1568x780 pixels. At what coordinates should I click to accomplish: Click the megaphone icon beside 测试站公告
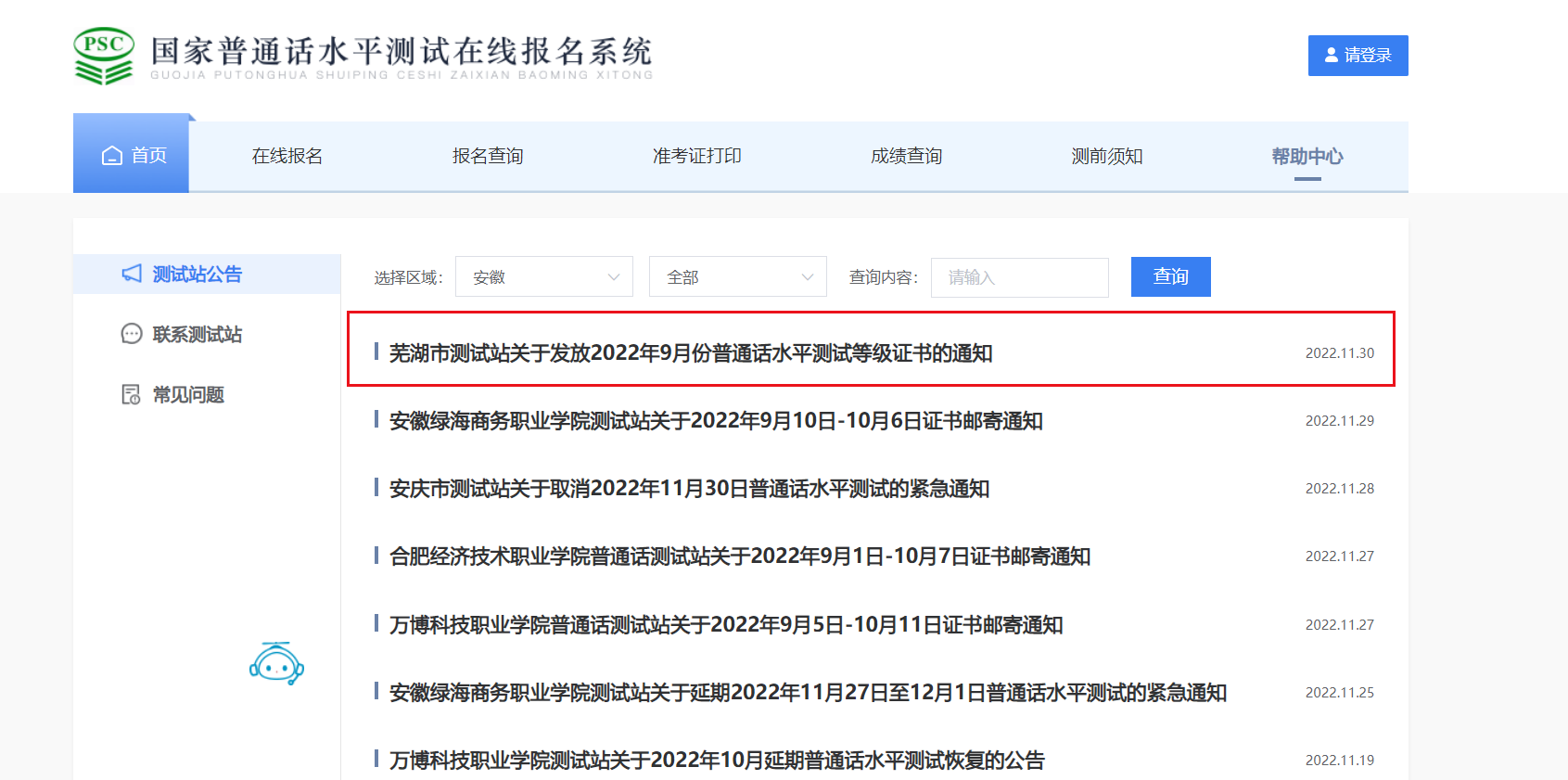(x=132, y=274)
